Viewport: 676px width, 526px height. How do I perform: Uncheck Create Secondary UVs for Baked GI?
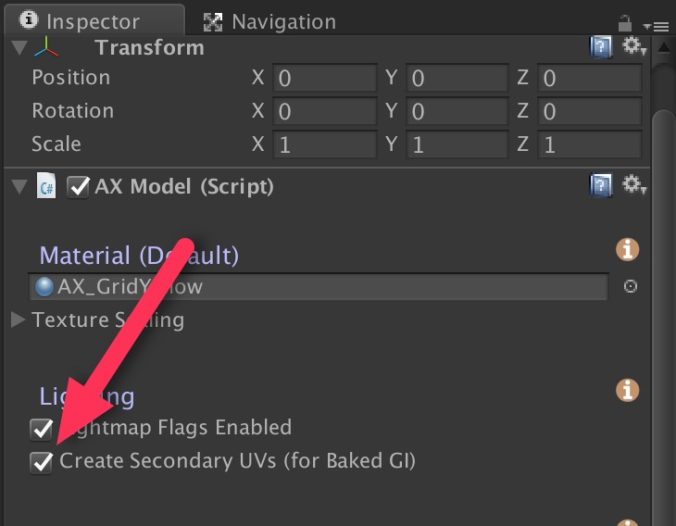[41, 463]
